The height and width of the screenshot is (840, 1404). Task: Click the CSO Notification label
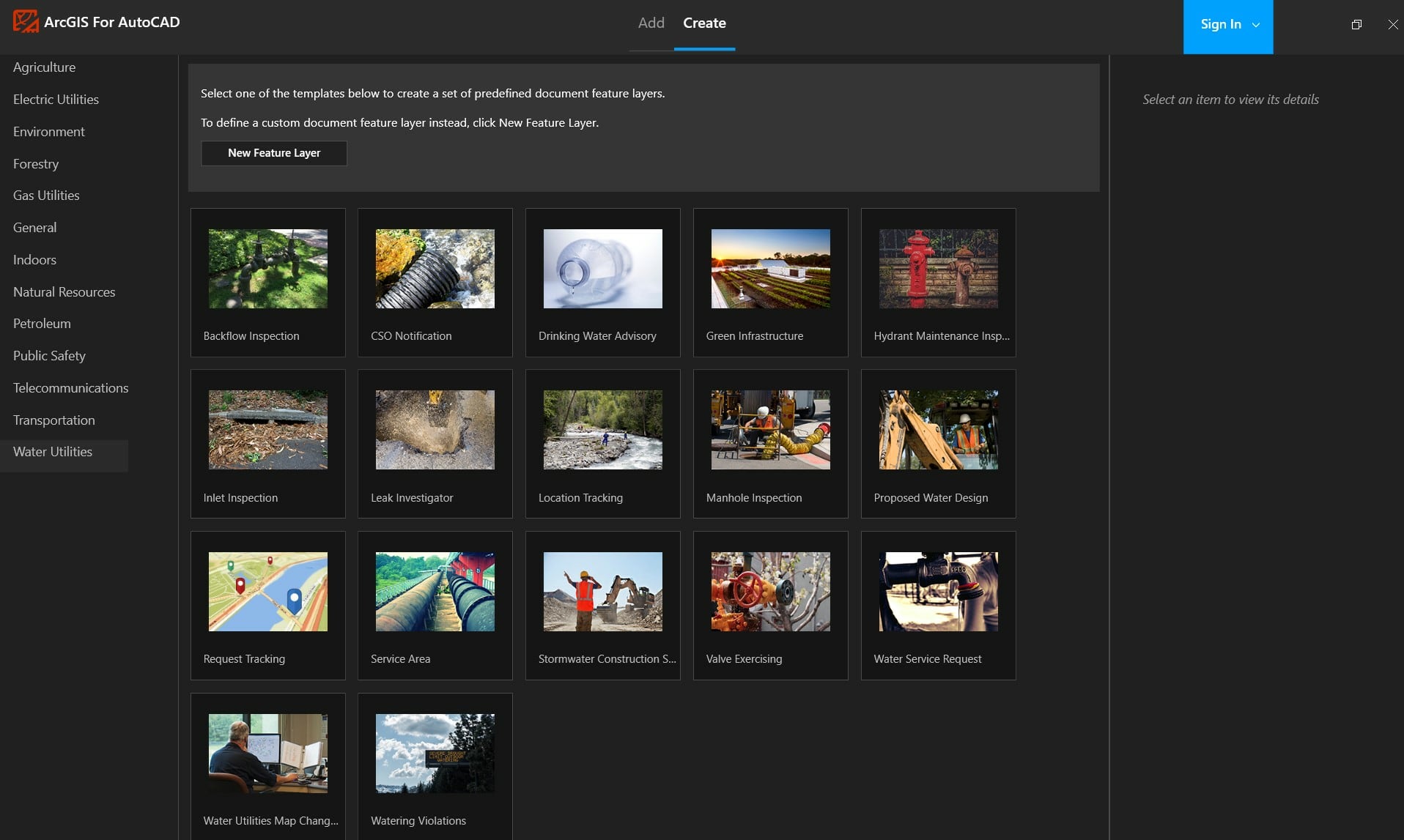(x=411, y=336)
